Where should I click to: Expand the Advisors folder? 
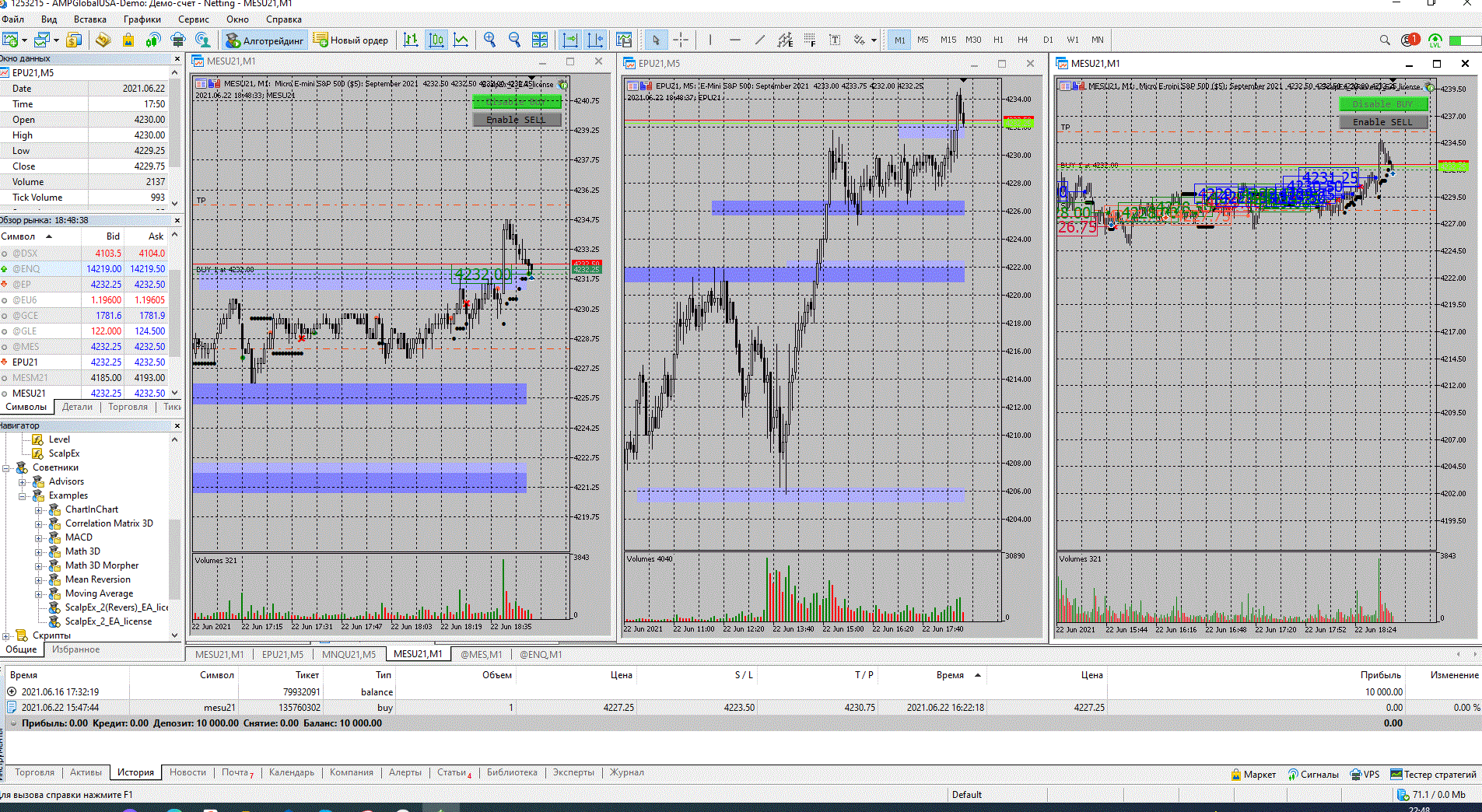[23, 481]
